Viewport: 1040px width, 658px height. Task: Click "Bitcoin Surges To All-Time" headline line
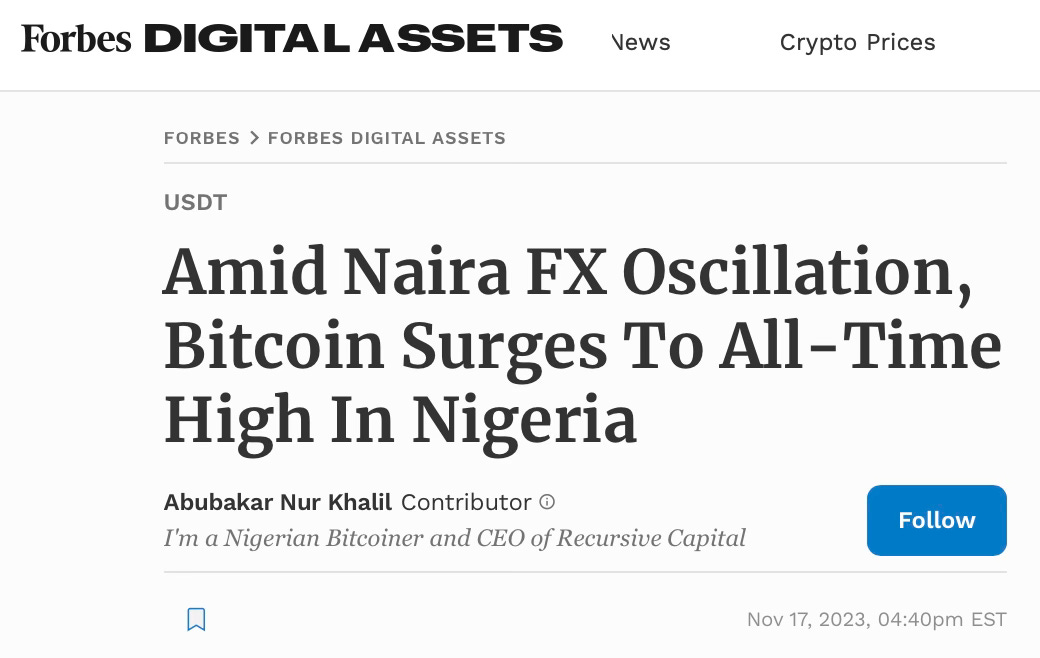[582, 346]
